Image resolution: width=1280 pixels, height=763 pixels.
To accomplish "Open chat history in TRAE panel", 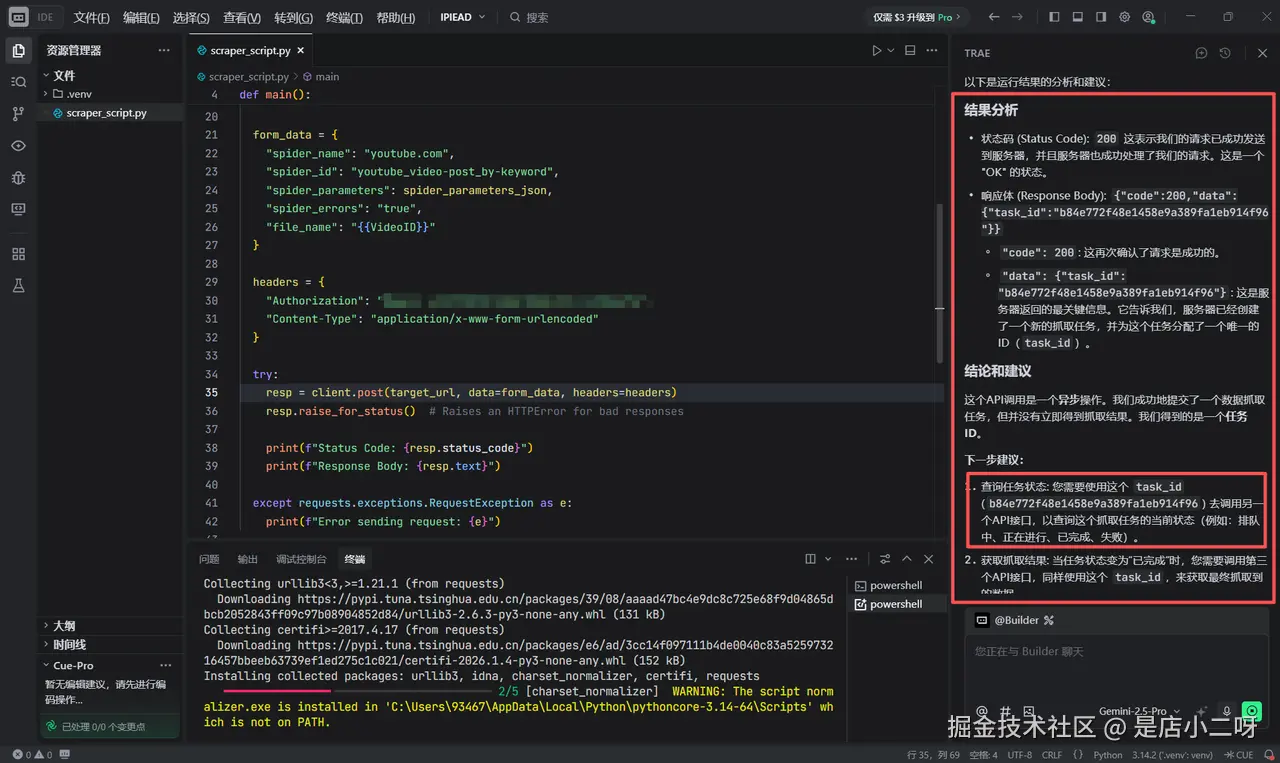I will [x=1225, y=53].
